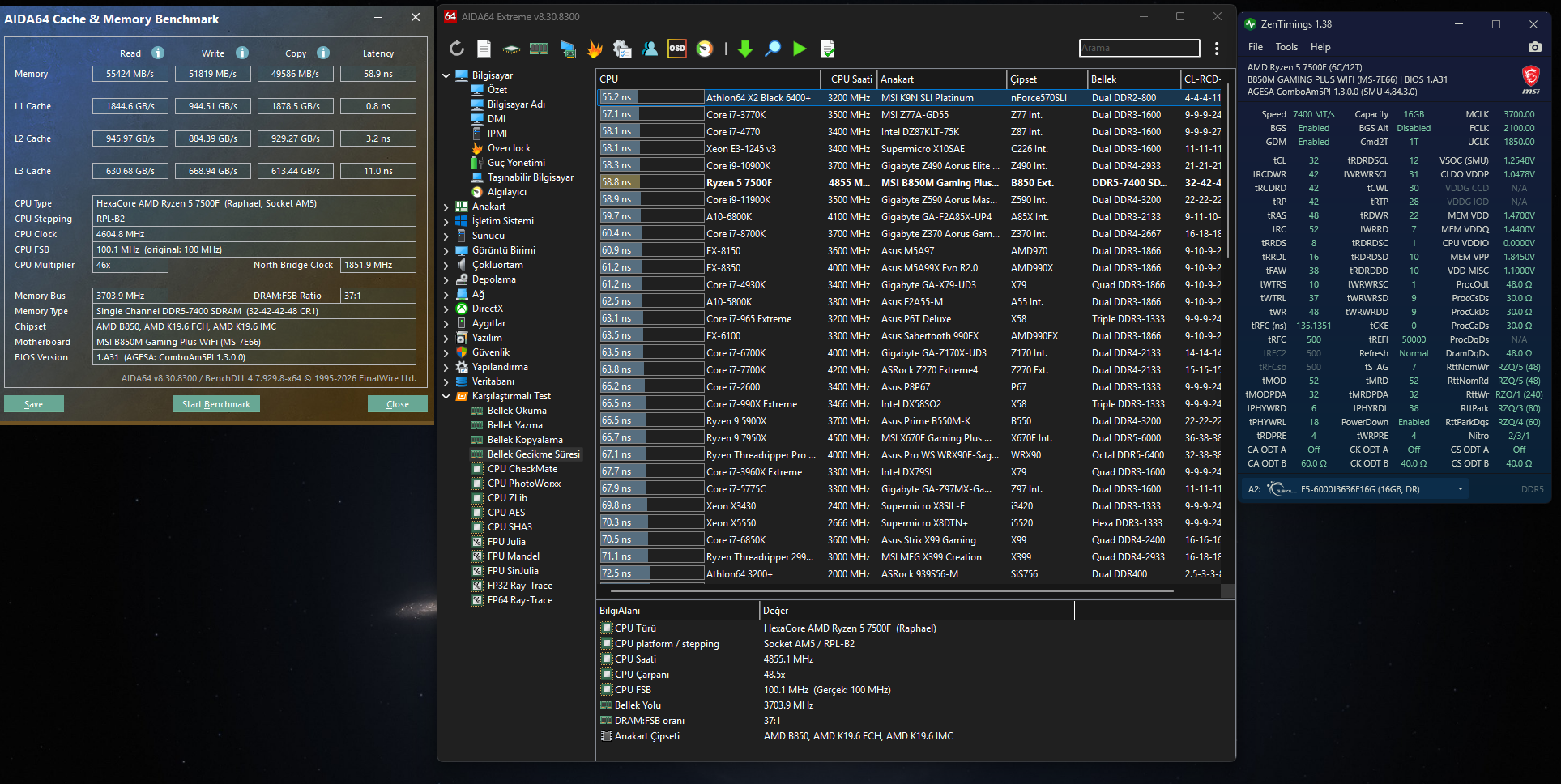Image resolution: width=1561 pixels, height=784 pixels.
Task: Click the monitor with network card toolbar icon
Action: click(568, 49)
